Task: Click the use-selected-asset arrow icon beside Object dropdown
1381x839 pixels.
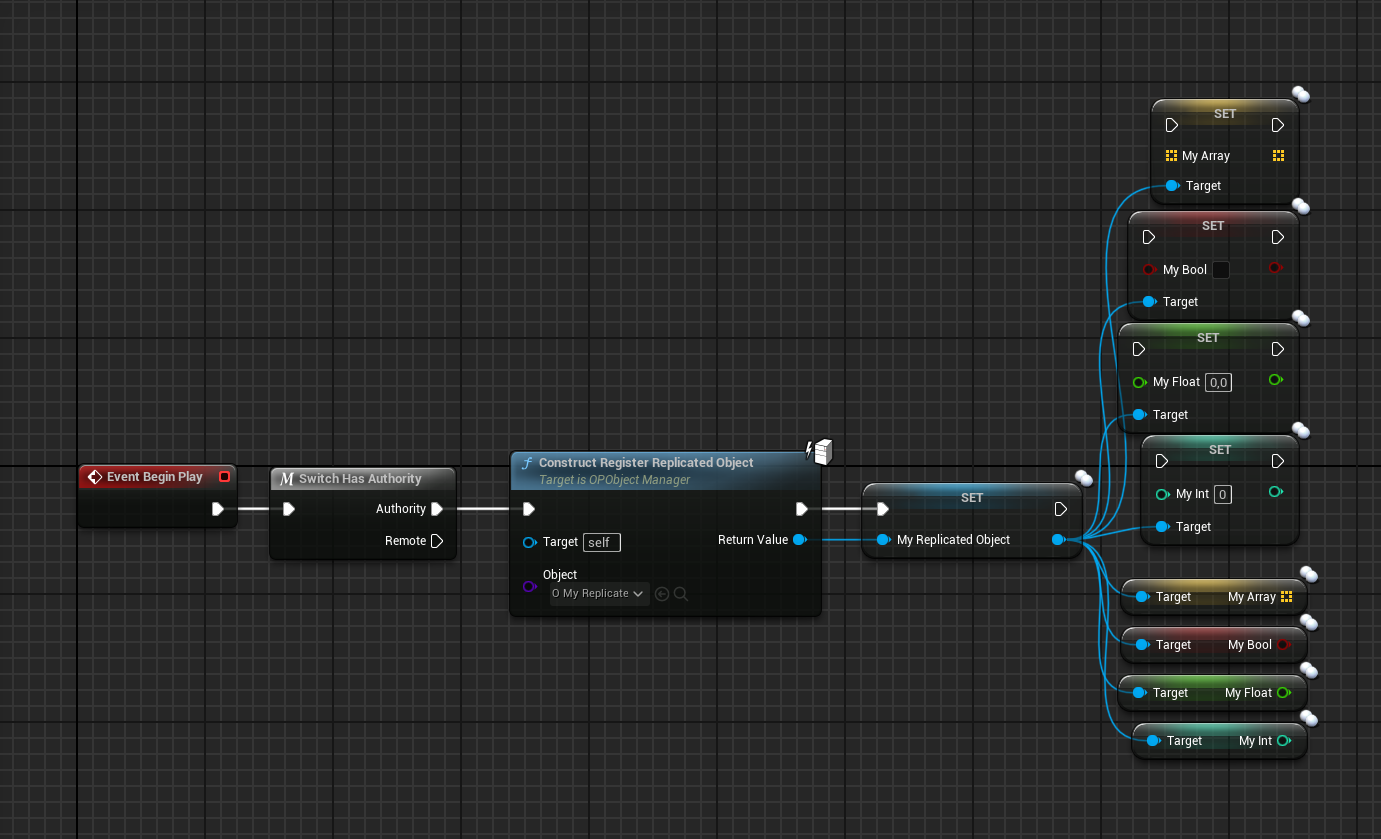Action: point(661,594)
